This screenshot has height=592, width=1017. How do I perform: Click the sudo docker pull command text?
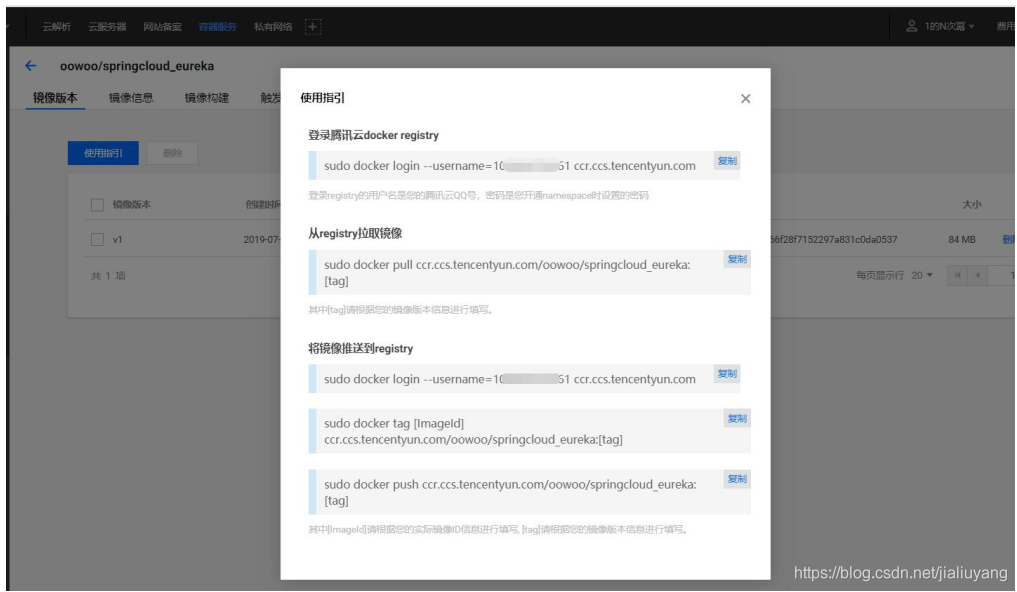[507, 272]
